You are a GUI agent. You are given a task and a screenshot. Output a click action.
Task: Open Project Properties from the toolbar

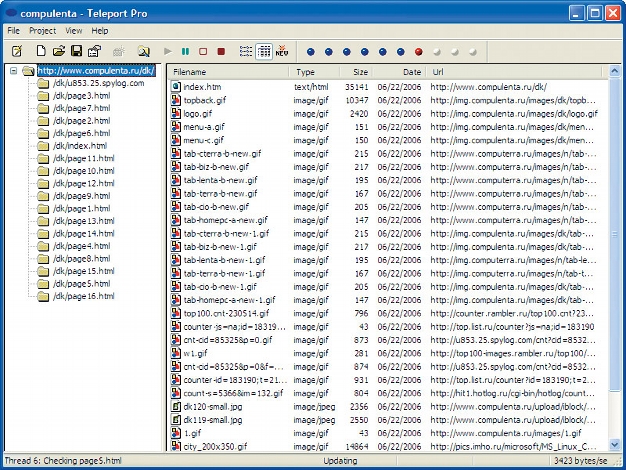point(94,50)
